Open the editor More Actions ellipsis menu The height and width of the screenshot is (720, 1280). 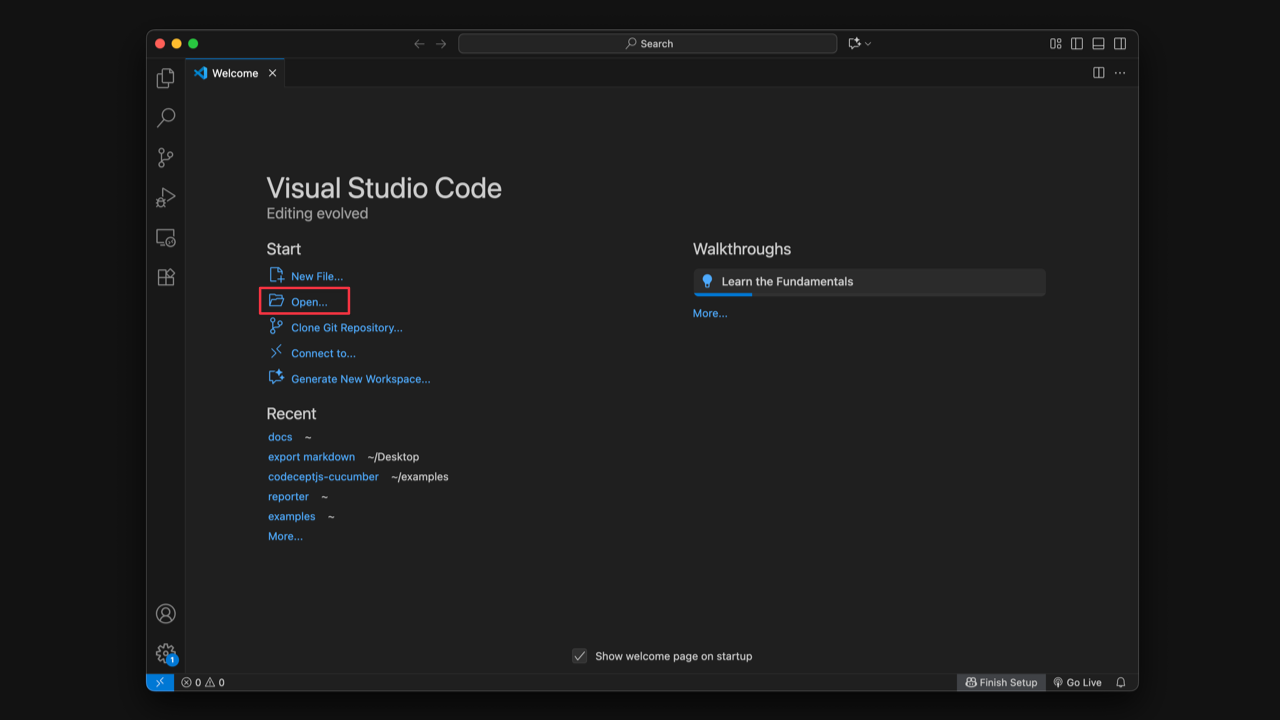pos(1120,73)
